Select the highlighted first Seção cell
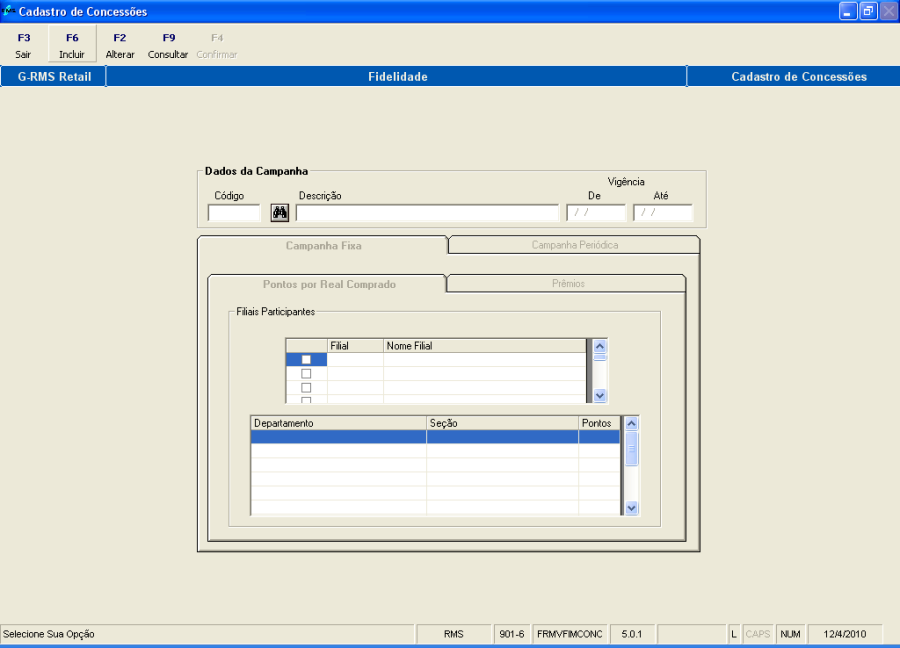 click(x=502, y=437)
